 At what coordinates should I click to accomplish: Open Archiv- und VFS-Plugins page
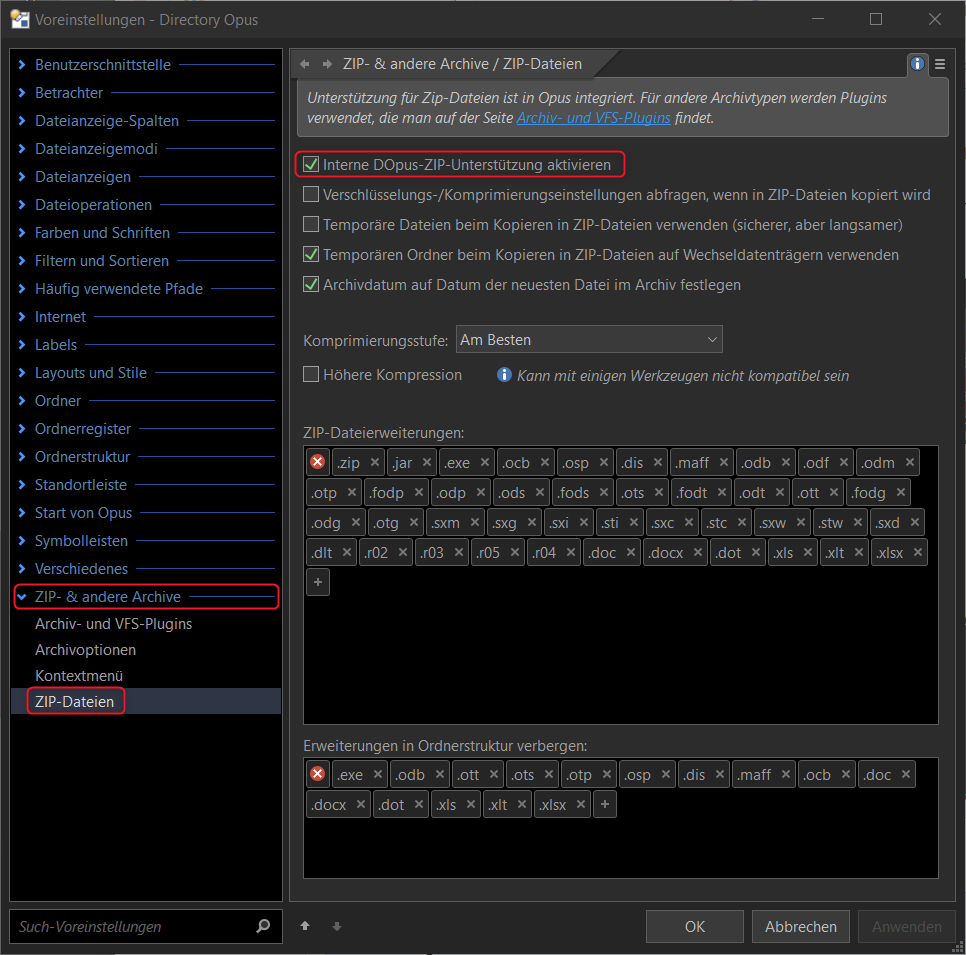(x=113, y=624)
